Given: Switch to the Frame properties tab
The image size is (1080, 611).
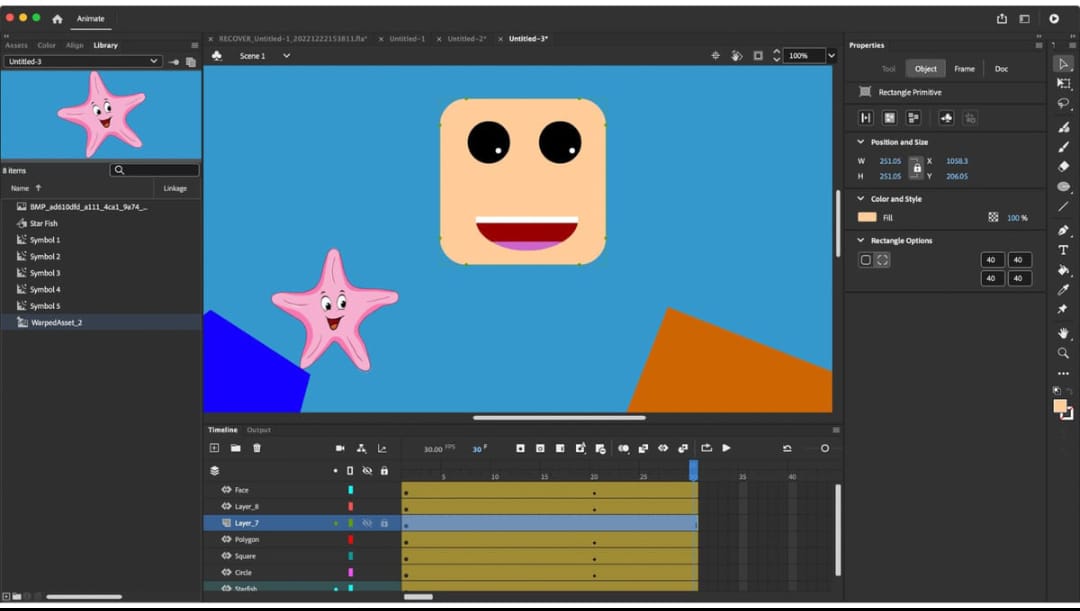Looking at the screenshot, I should click(964, 69).
